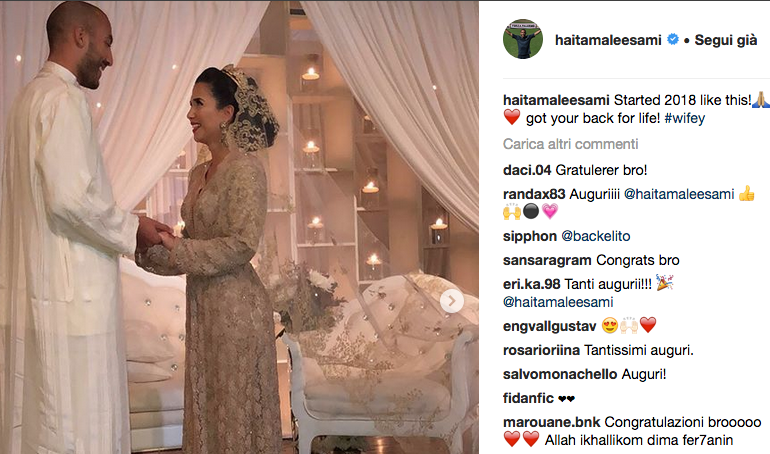Open sipphon commenter profile
Screen dimensions: 770x454
pyautogui.click(x=530, y=237)
